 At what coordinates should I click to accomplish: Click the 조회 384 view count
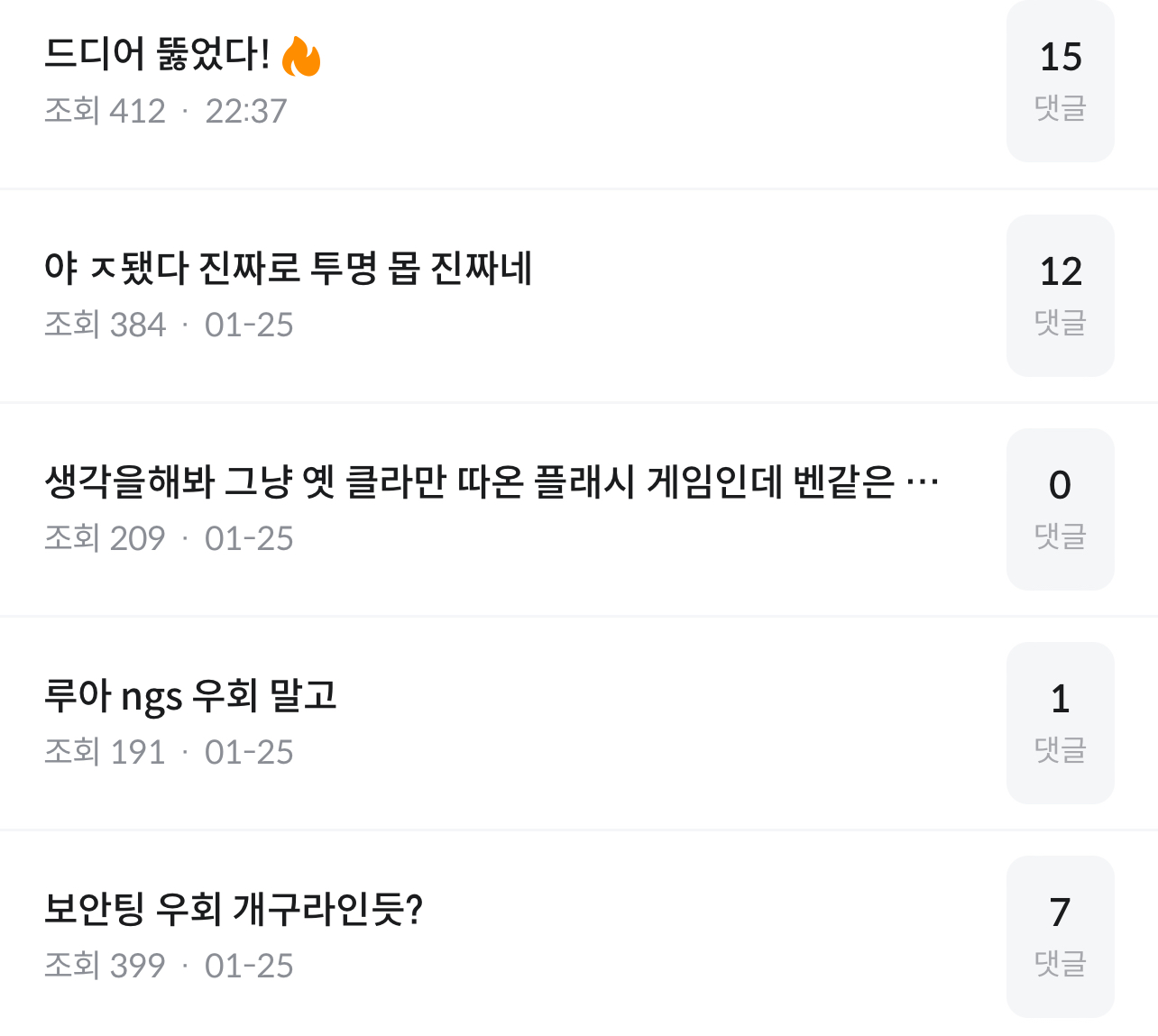105,325
